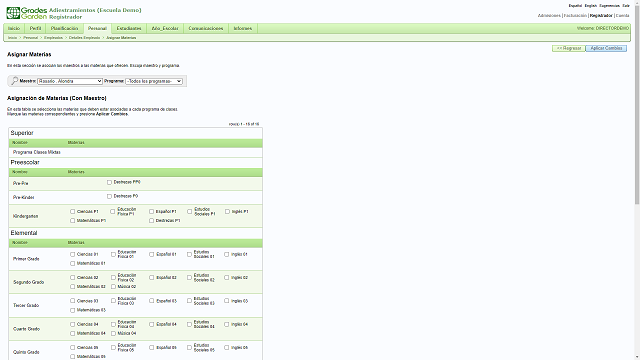Check Inglés 02 checkbox

click(x=227, y=278)
